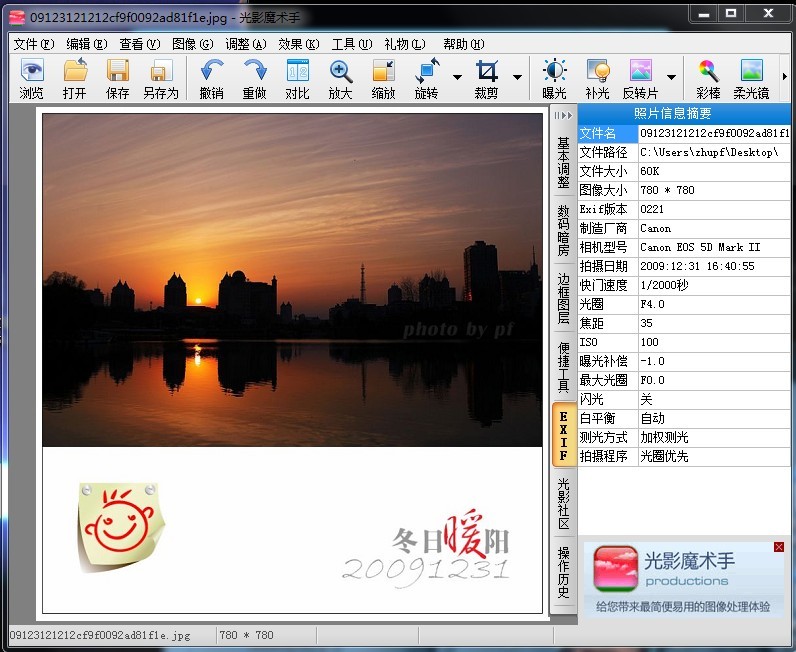Screen dimensions: 796x652
Task: Switch to 操作历史 side tab
Action: coord(563,572)
